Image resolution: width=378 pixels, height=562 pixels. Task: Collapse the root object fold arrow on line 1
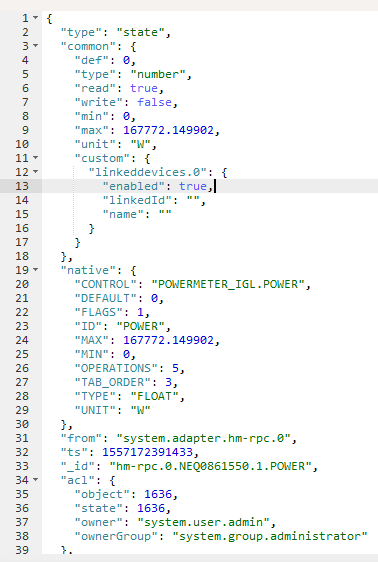click(35, 17)
